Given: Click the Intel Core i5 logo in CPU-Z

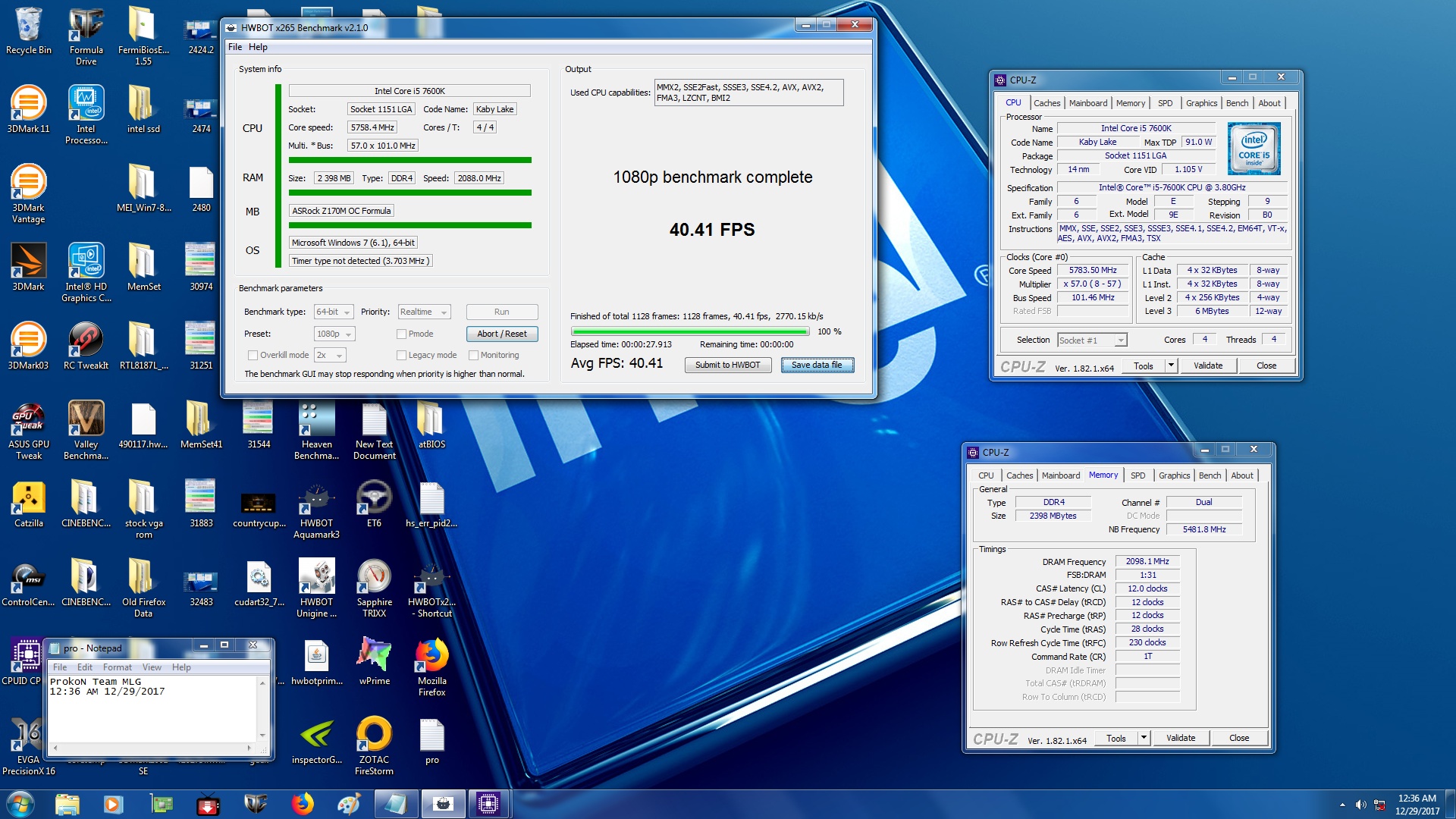Looking at the screenshot, I should (x=1254, y=149).
